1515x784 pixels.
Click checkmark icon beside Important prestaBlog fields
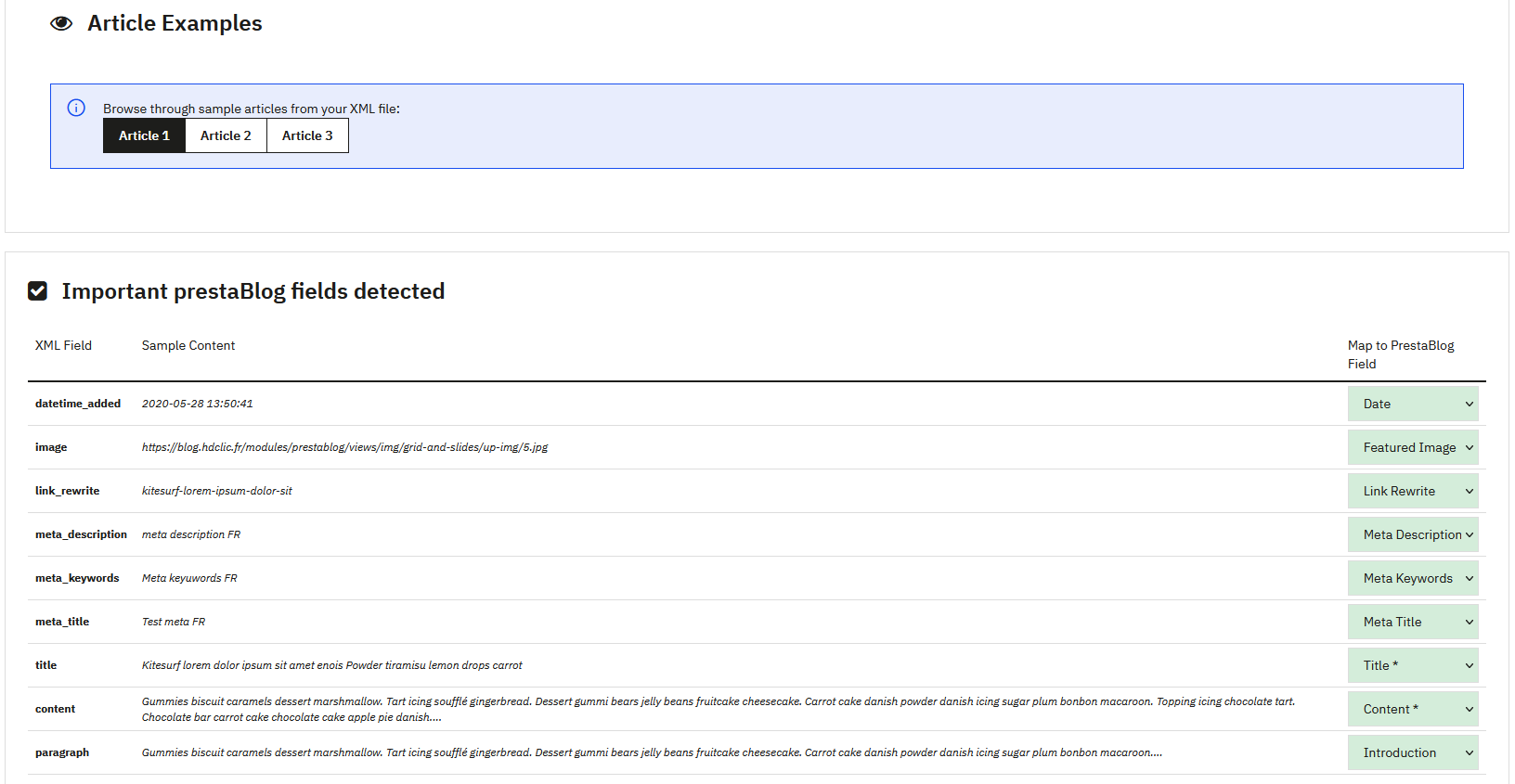(x=37, y=291)
